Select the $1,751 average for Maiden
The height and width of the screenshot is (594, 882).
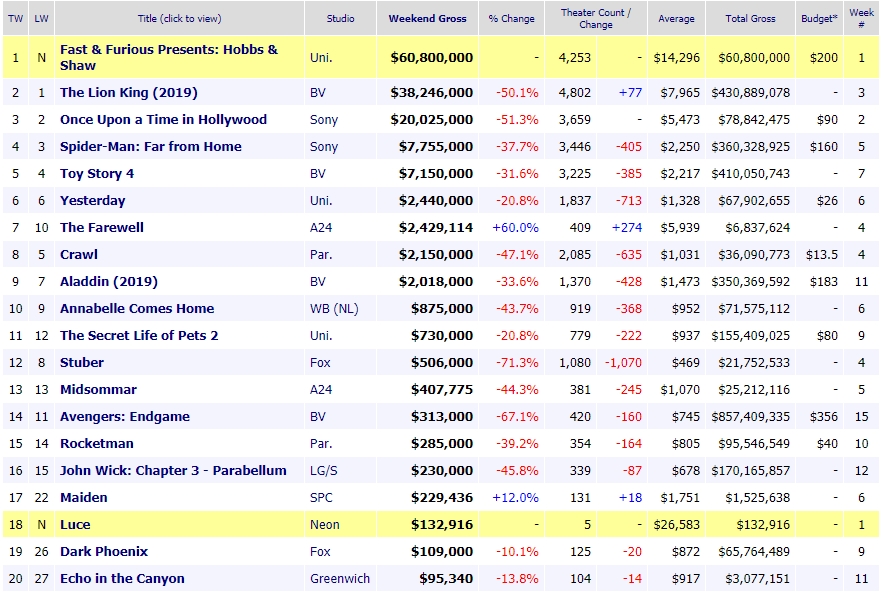pos(680,498)
